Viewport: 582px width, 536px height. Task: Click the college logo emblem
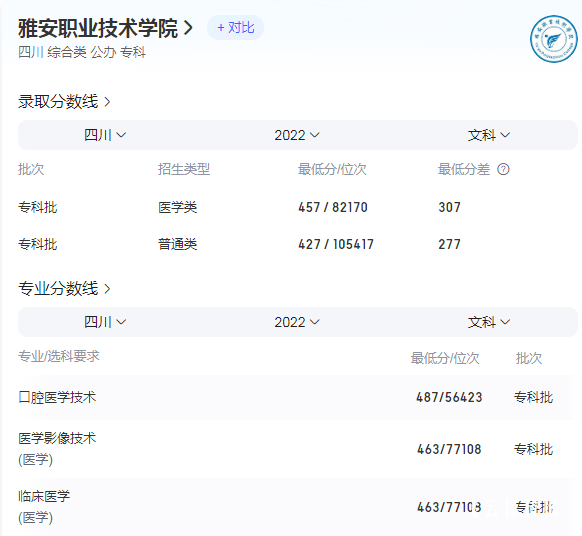click(553, 39)
